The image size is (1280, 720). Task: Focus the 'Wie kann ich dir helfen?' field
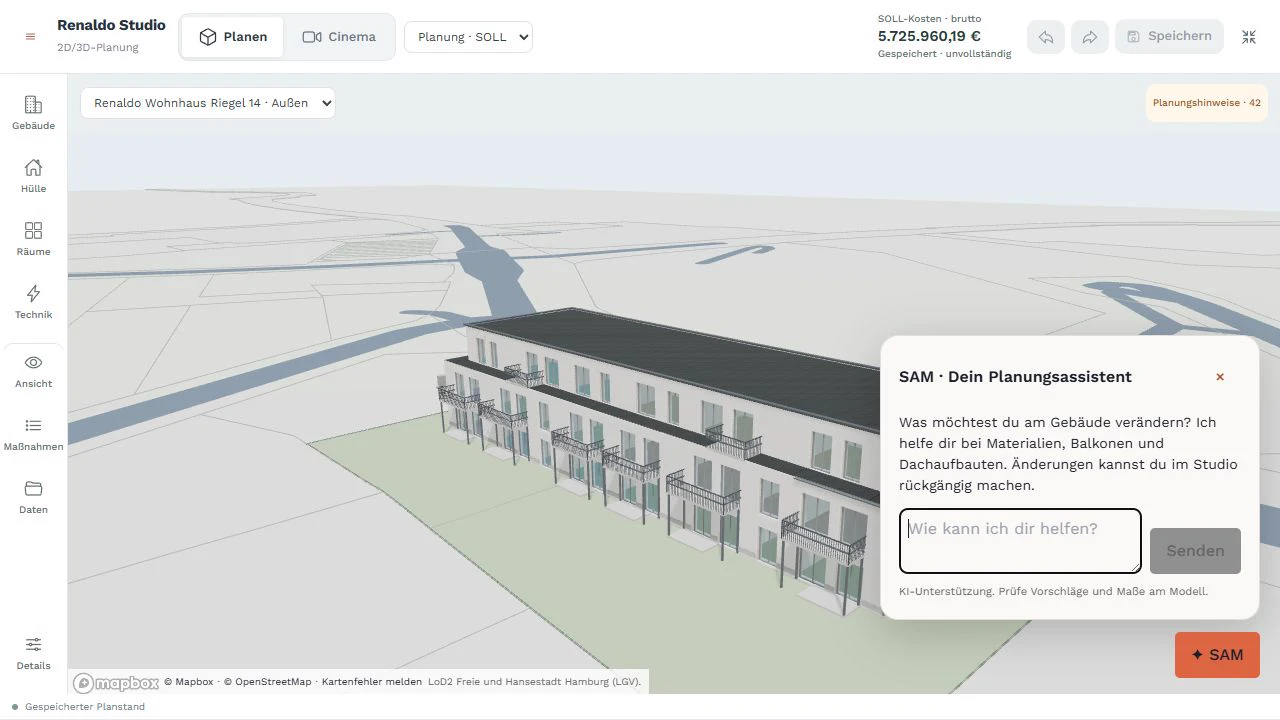(1020, 541)
